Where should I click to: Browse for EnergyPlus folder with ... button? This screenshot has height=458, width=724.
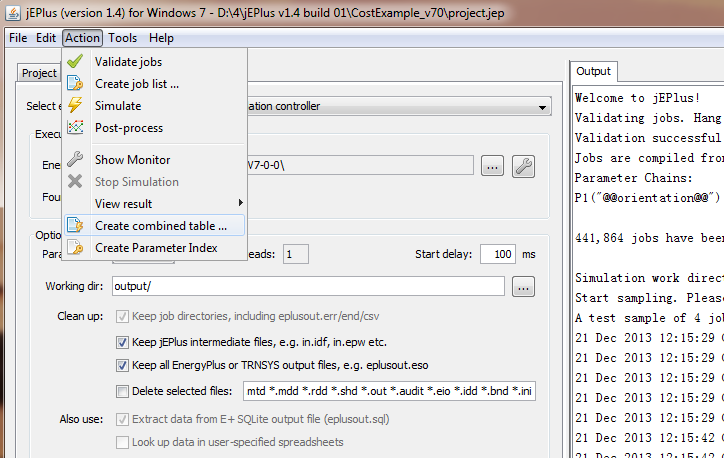click(x=492, y=166)
